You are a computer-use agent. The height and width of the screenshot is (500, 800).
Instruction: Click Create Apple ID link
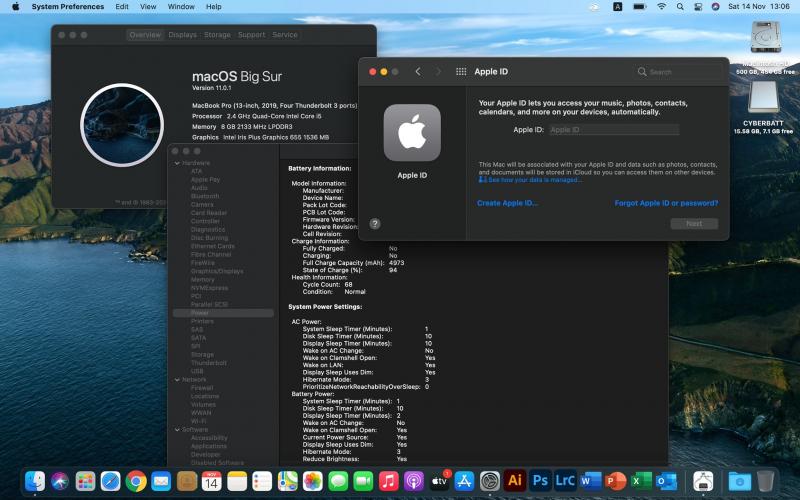pyautogui.click(x=507, y=203)
